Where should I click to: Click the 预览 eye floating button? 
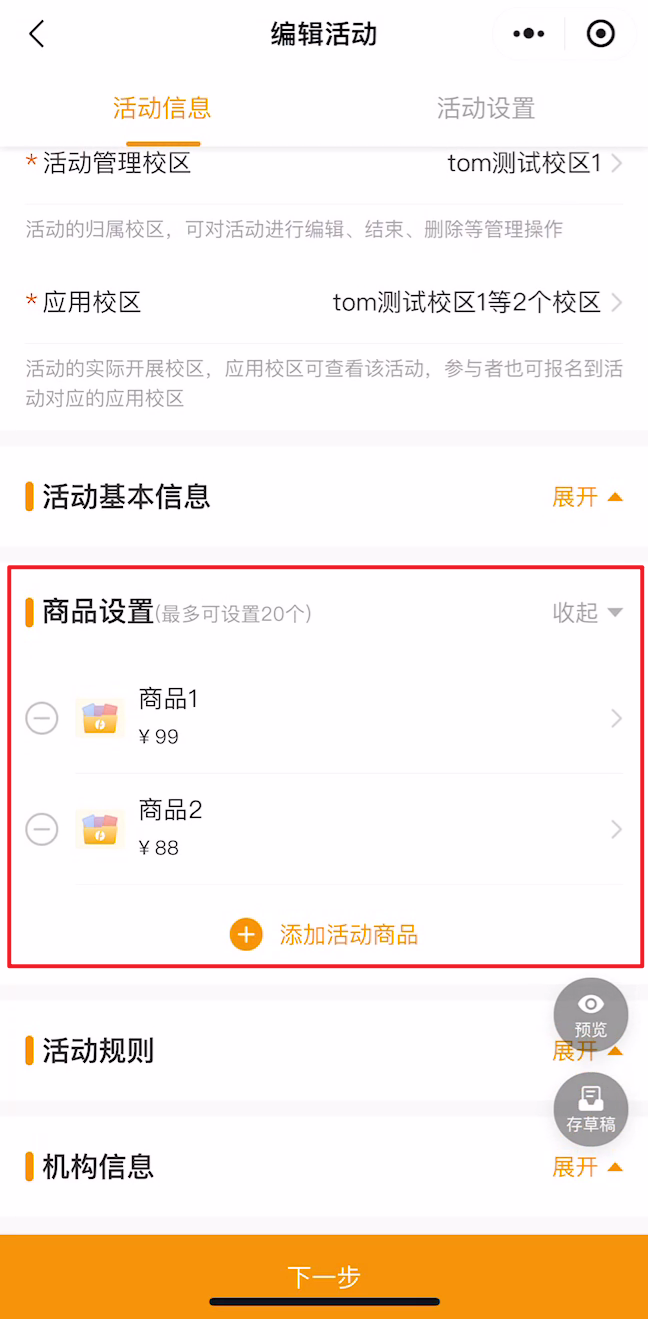coord(591,1015)
